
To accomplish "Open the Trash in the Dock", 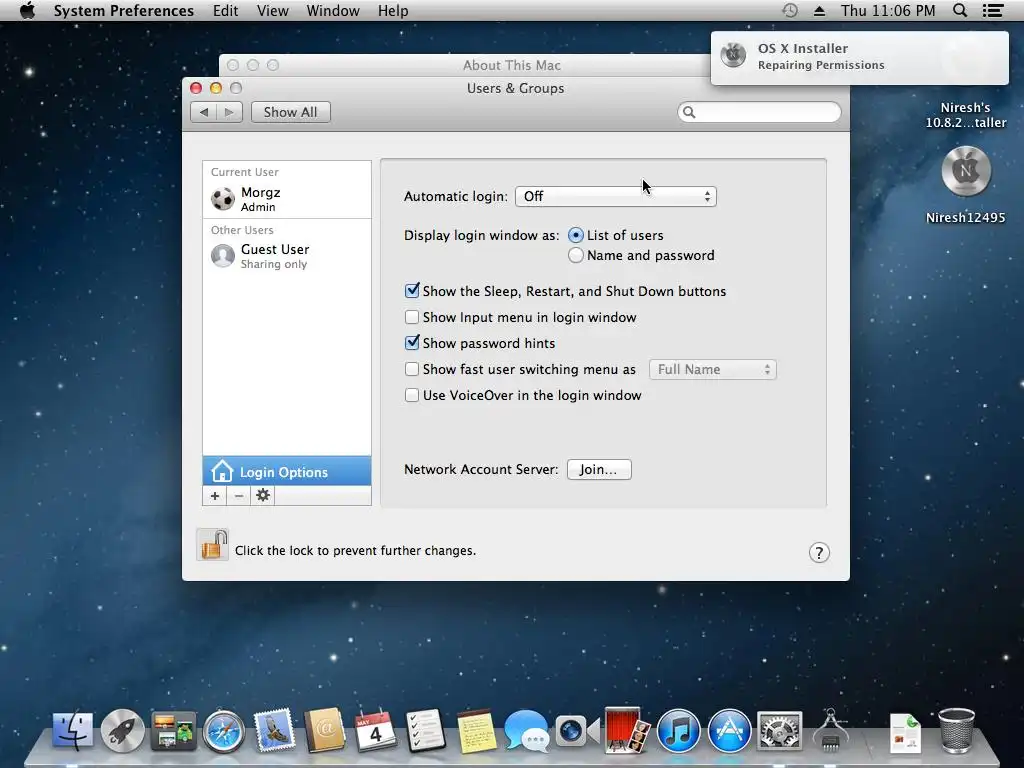I will pyautogui.click(x=956, y=730).
